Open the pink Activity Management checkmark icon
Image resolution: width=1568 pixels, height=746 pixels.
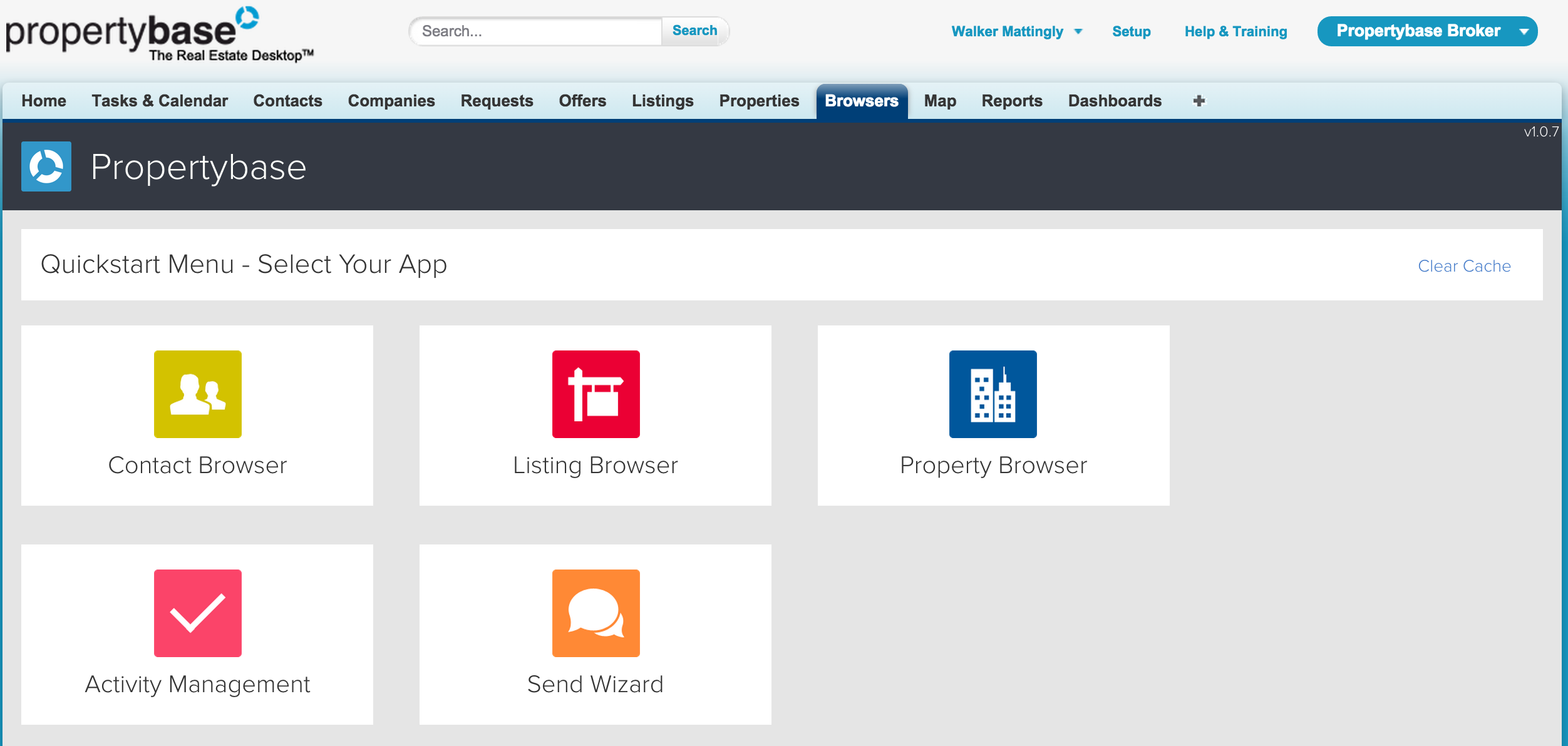pyautogui.click(x=198, y=613)
